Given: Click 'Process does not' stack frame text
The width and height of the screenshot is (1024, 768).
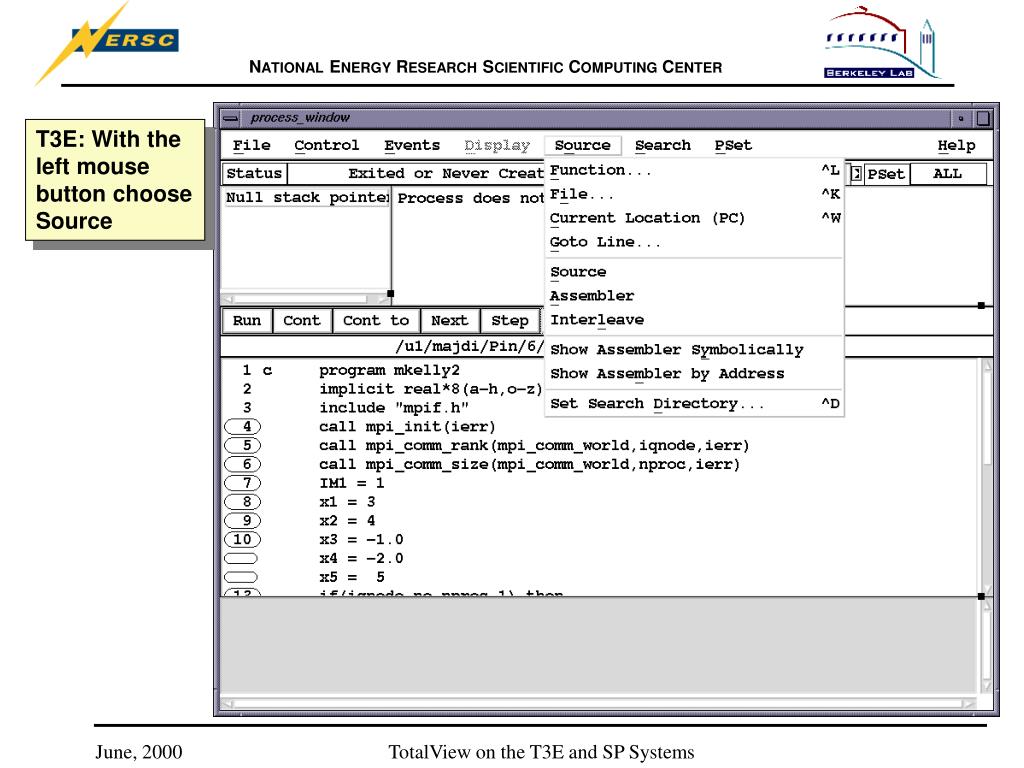Looking at the screenshot, I should (470, 199).
